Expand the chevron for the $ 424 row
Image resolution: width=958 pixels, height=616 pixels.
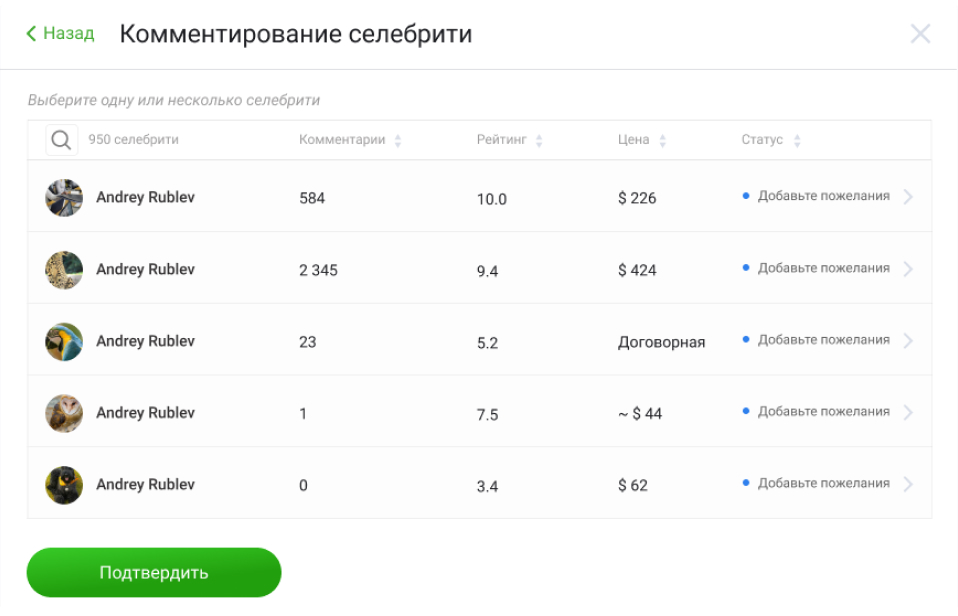coord(908,269)
